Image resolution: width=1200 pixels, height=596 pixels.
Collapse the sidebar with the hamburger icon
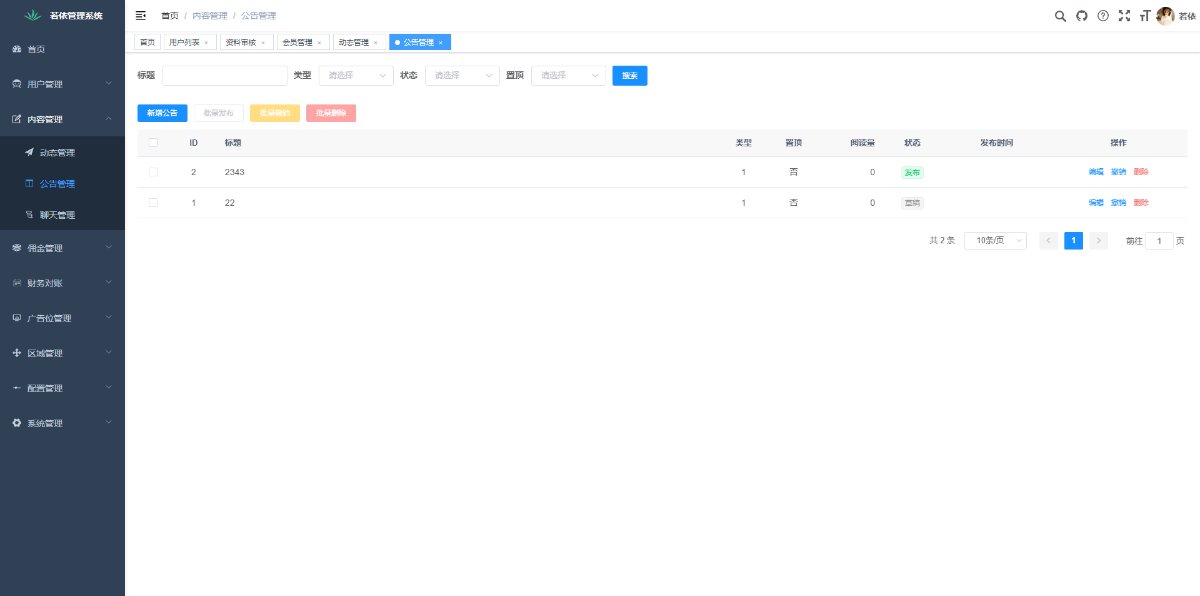point(140,15)
